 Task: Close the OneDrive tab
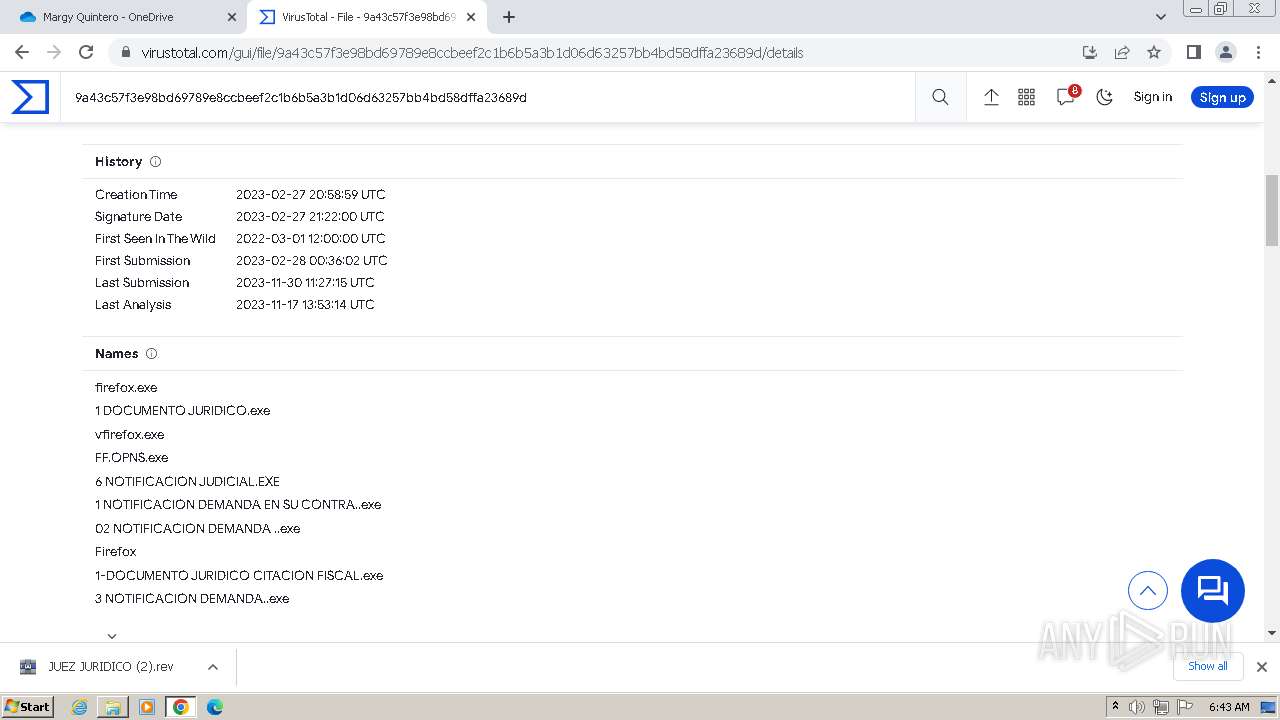point(232,17)
